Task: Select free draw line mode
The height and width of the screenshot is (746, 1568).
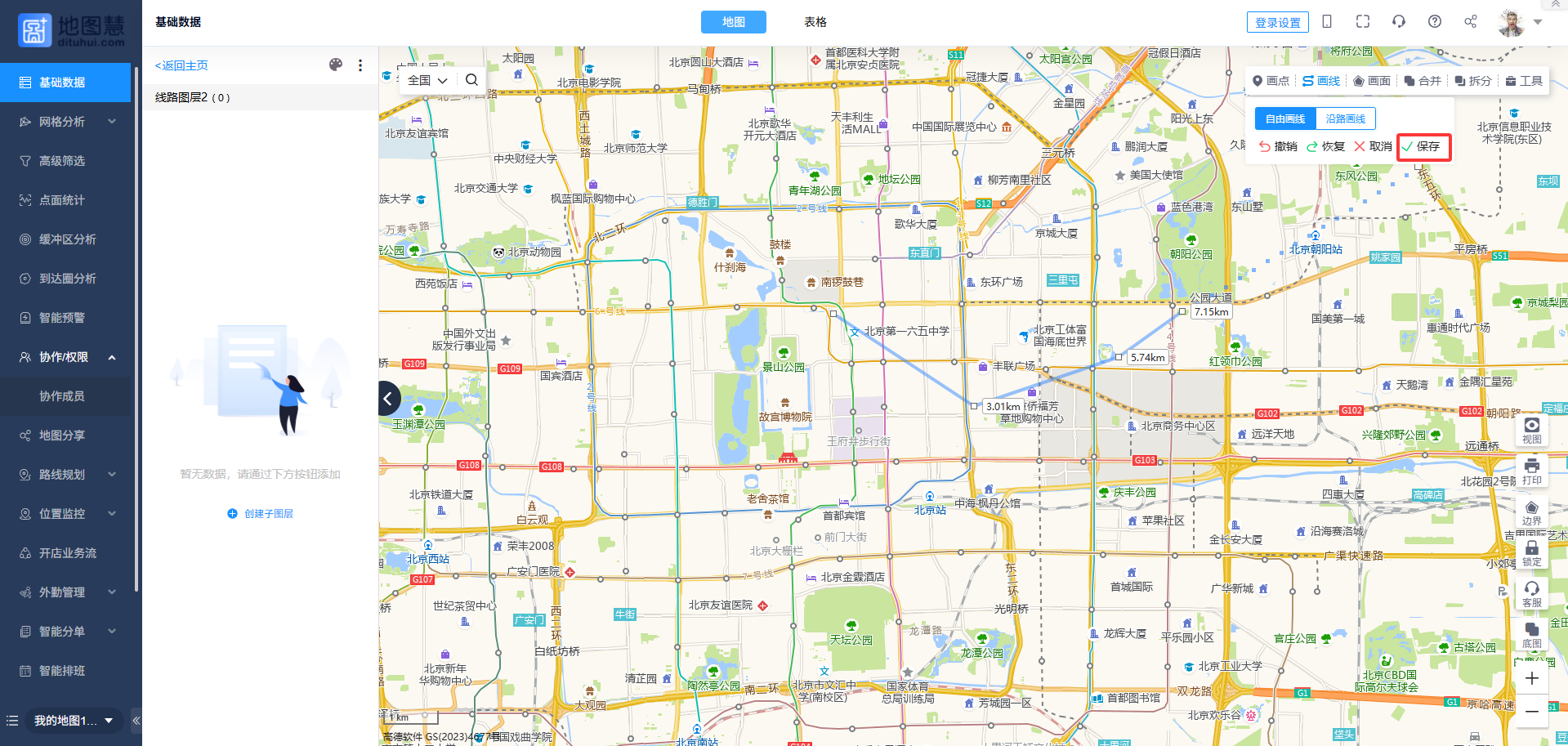Action: (1284, 119)
